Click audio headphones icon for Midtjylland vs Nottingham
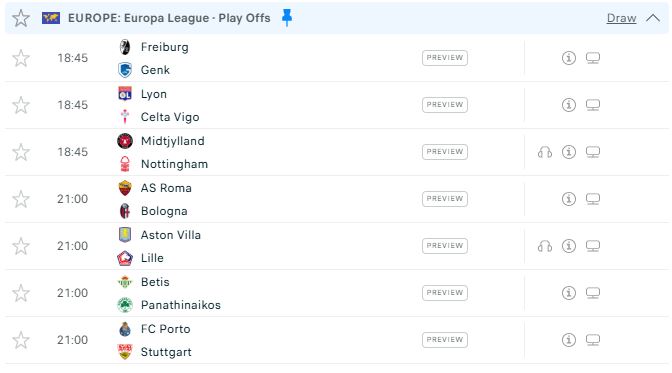 (x=545, y=152)
